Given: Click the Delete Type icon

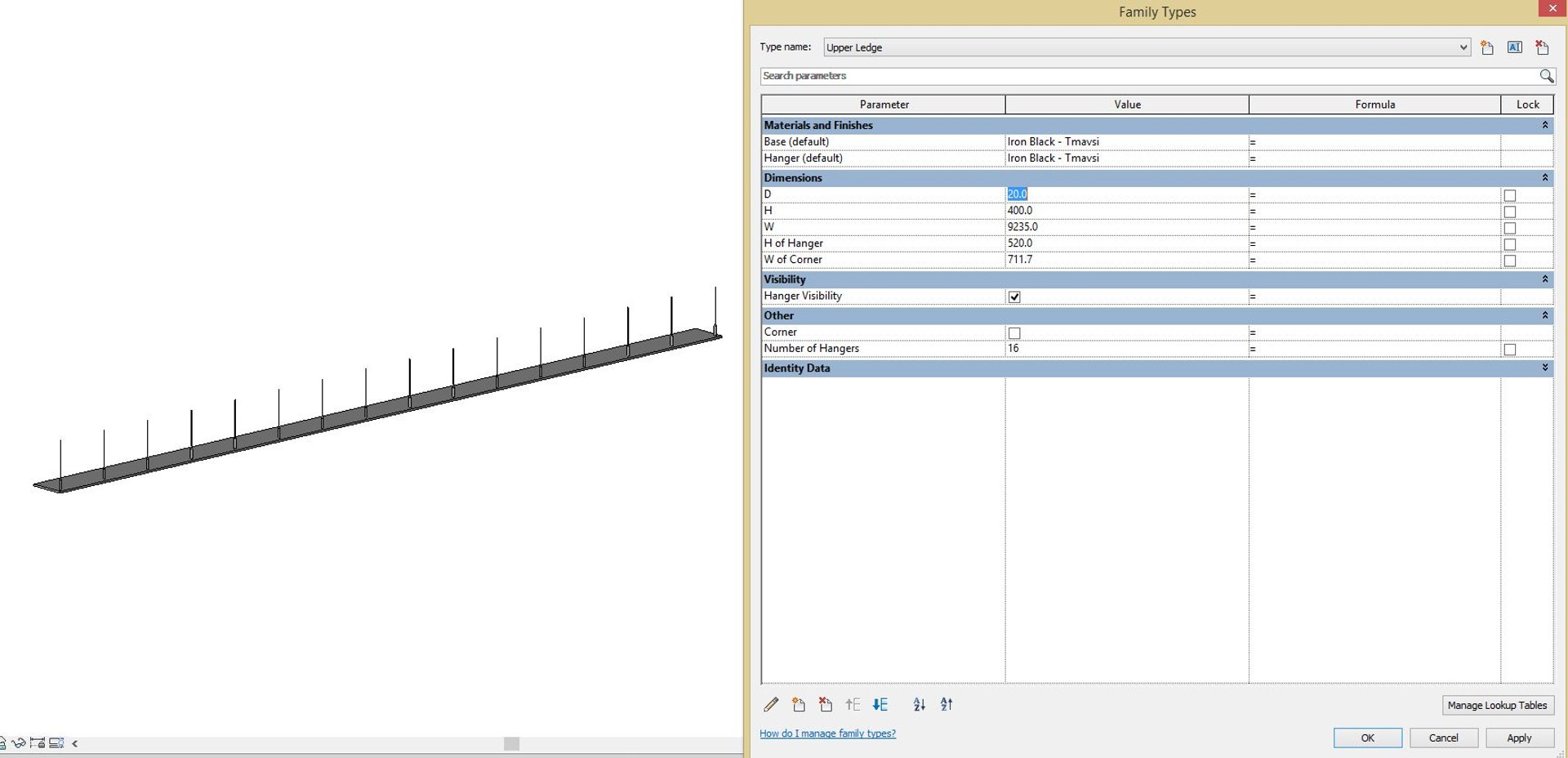Looking at the screenshot, I should point(1542,47).
